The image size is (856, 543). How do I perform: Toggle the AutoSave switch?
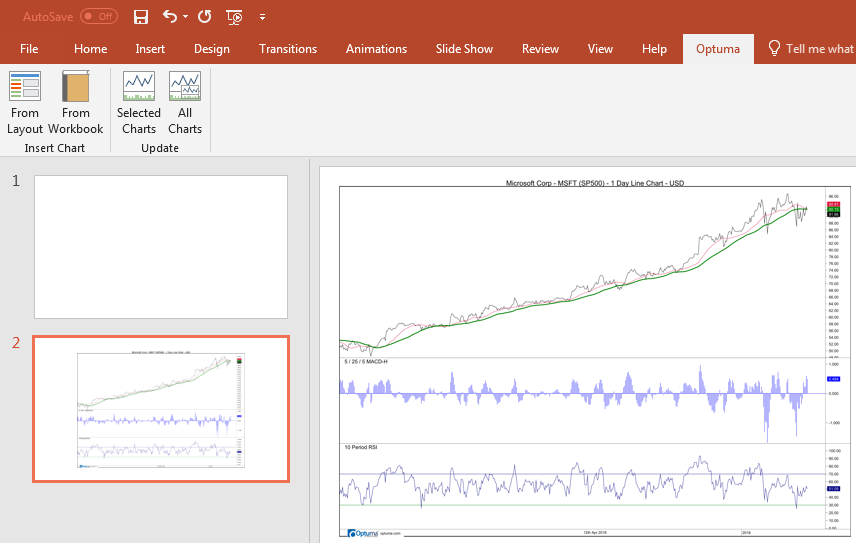(x=99, y=16)
